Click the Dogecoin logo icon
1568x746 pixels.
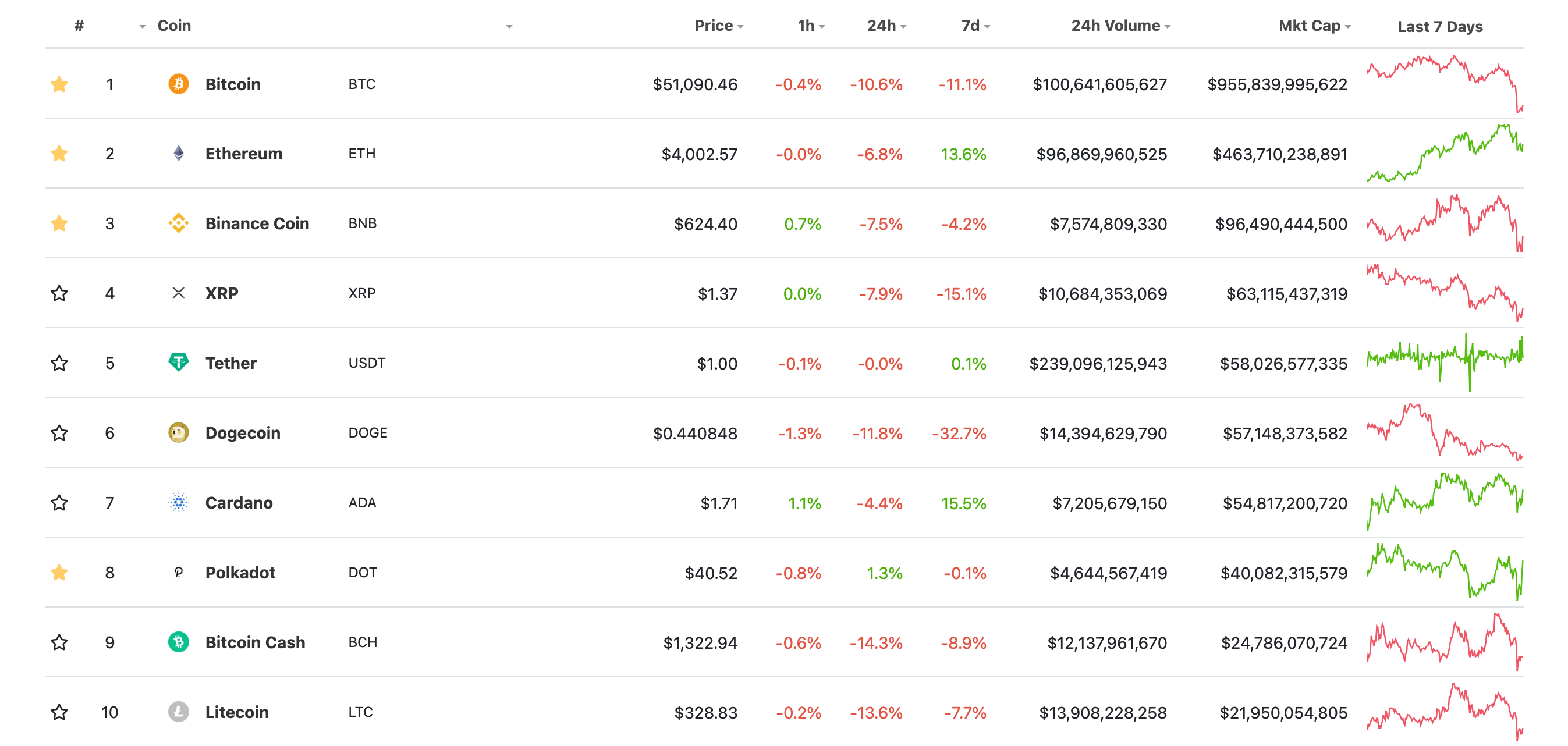[x=178, y=432]
